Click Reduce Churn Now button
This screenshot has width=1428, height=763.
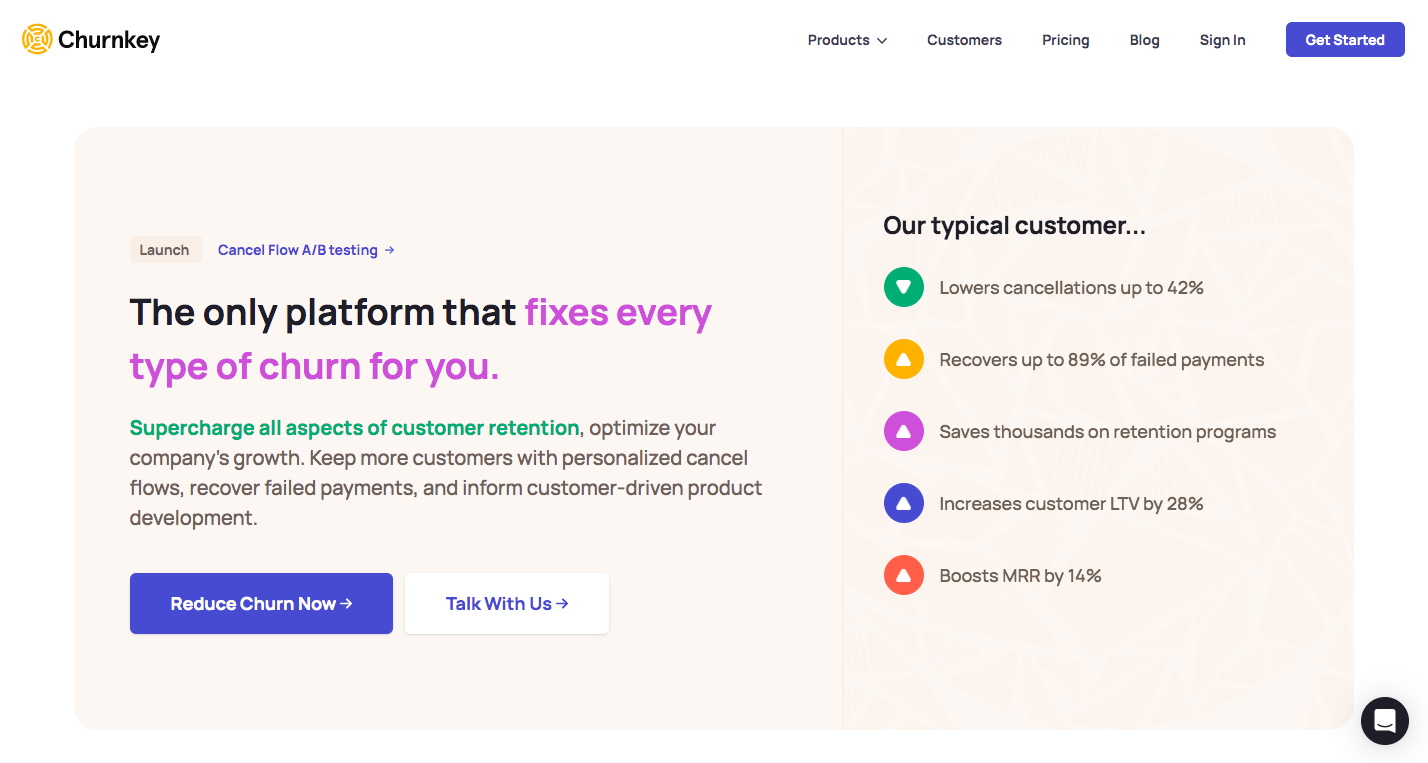(261, 603)
